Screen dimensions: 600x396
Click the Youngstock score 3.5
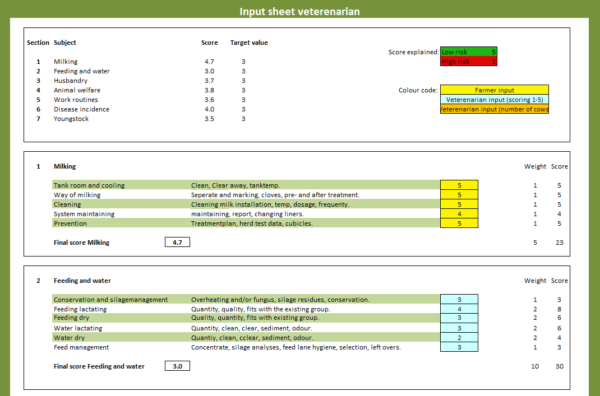(x=209, y=119)
